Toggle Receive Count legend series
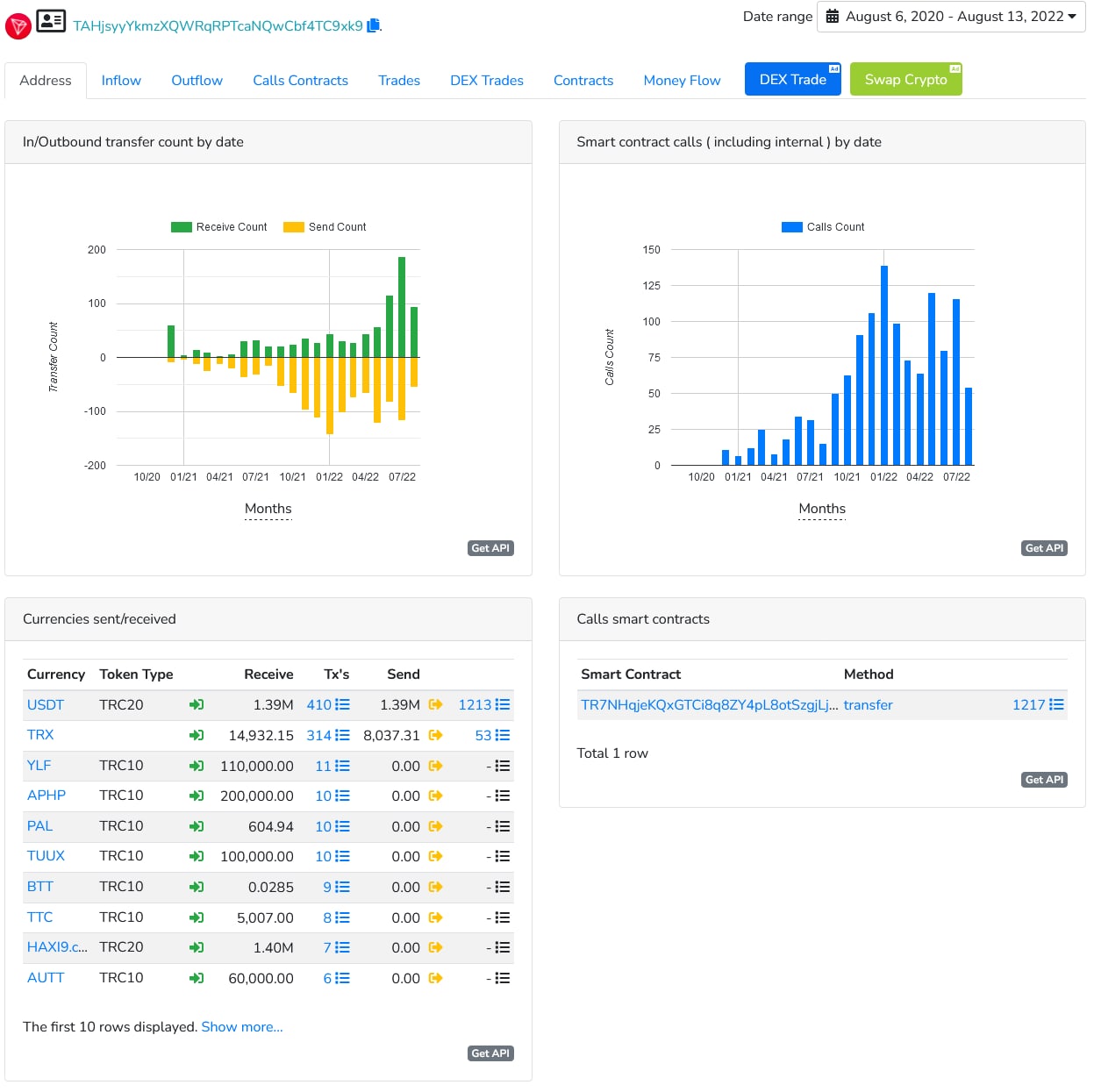The height and width of the screenshot is (1092, 1094). (x=219, y=227)
